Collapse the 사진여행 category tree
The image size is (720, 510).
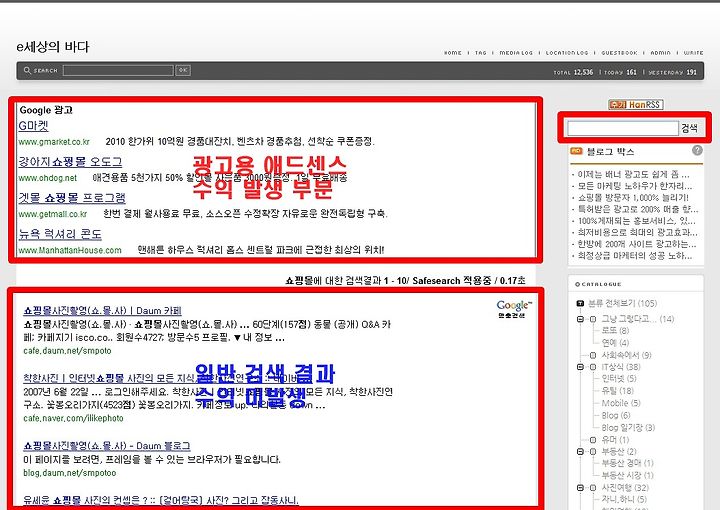[580, 488]
